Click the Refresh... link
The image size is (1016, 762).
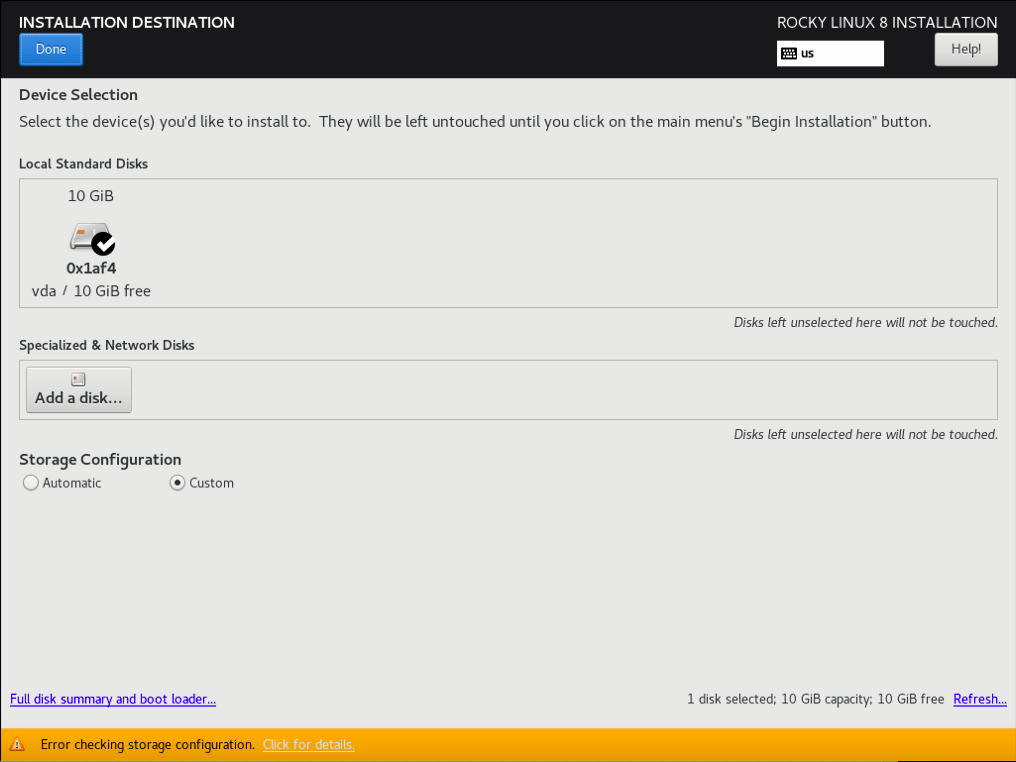980,699
